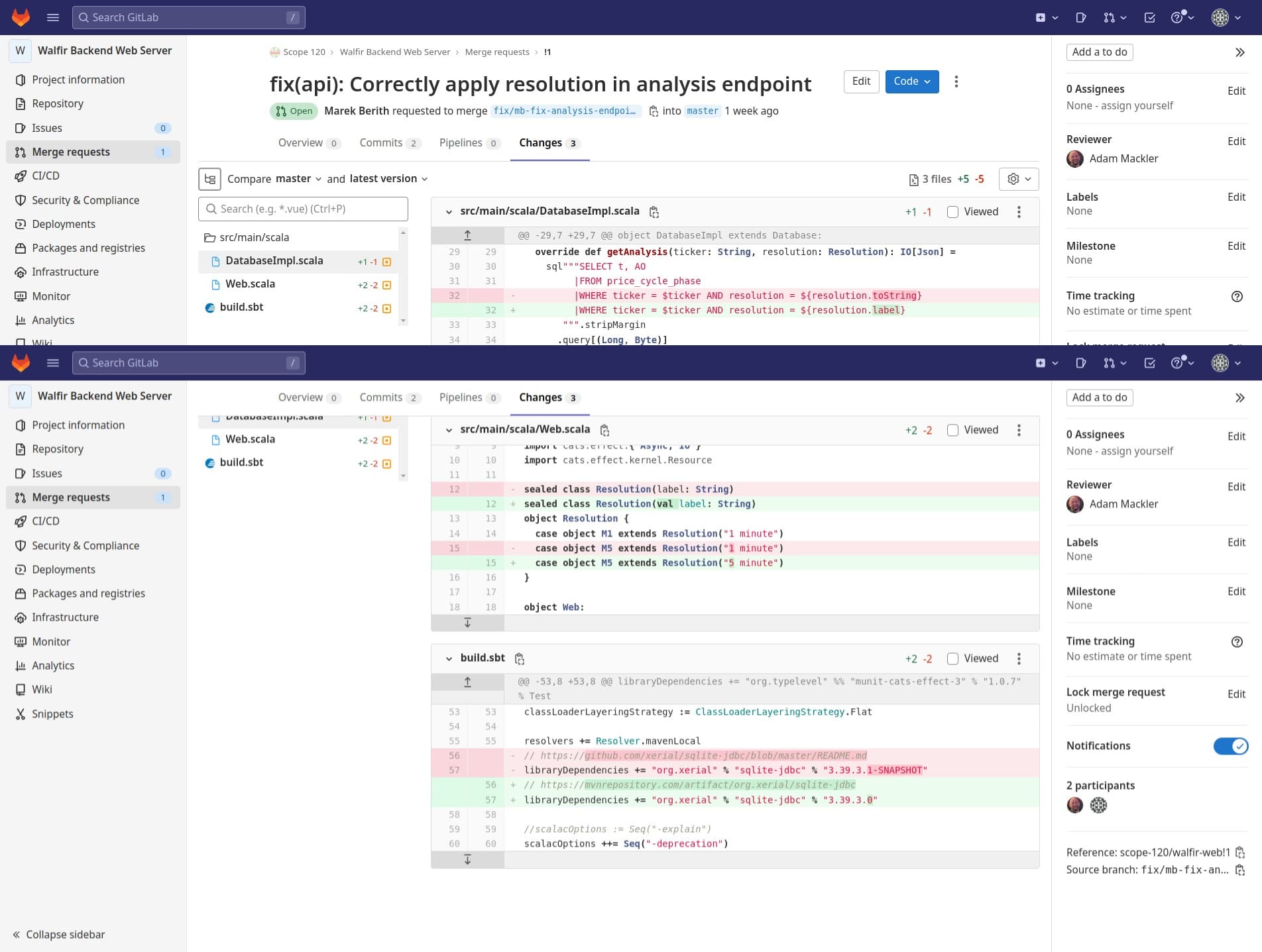This screenshot has width=1262, height=952.
Task: Expand lines upward in DatabaseImpl.scala diff
Action: (x=467, y=235)
